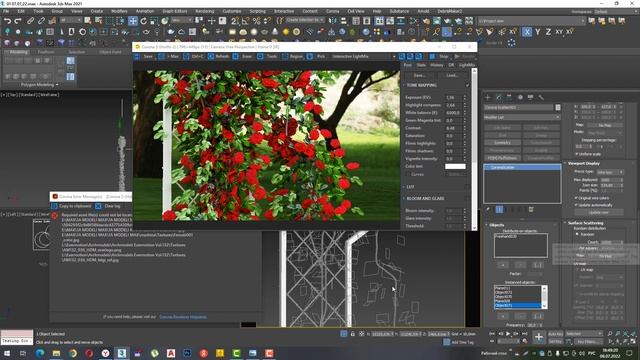Open the Motion tab icon in command panel

point(520,97)
